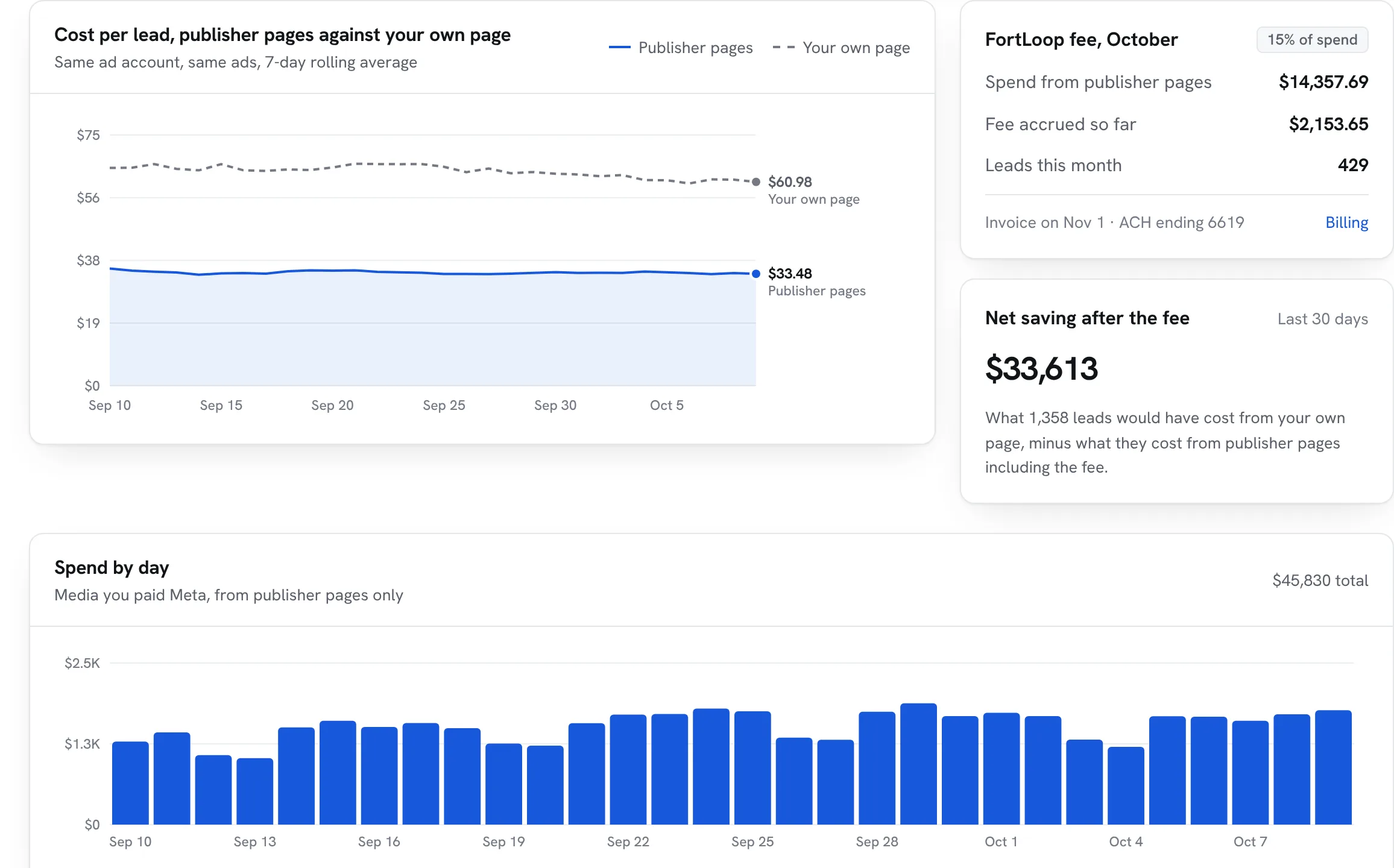1394x868 pixels.
Task: Click the Sep 16 bar in Spend by day
Action: 379,775
